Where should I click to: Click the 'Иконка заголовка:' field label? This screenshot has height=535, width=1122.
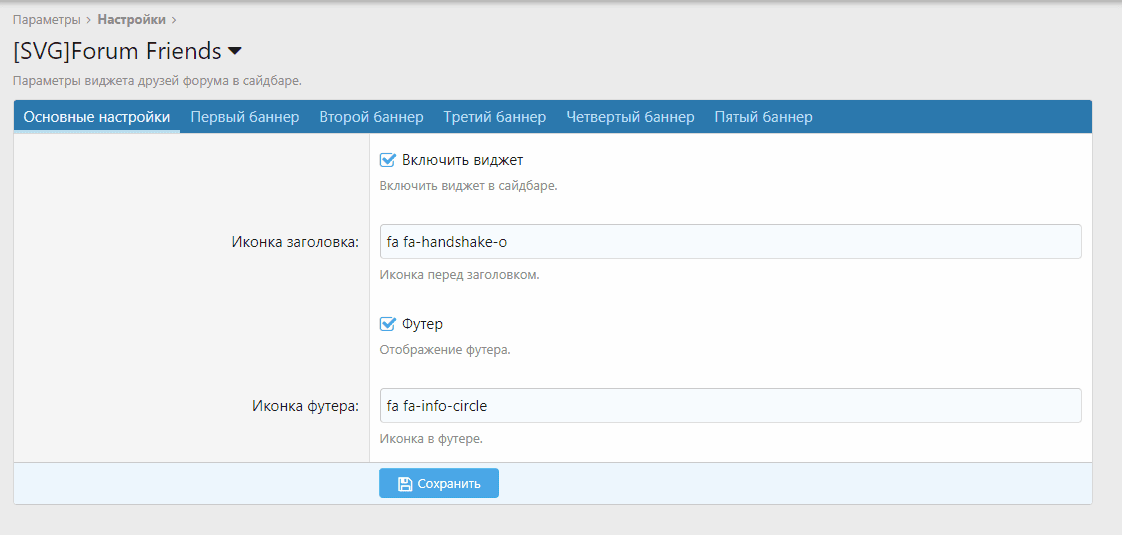point(295,242)
